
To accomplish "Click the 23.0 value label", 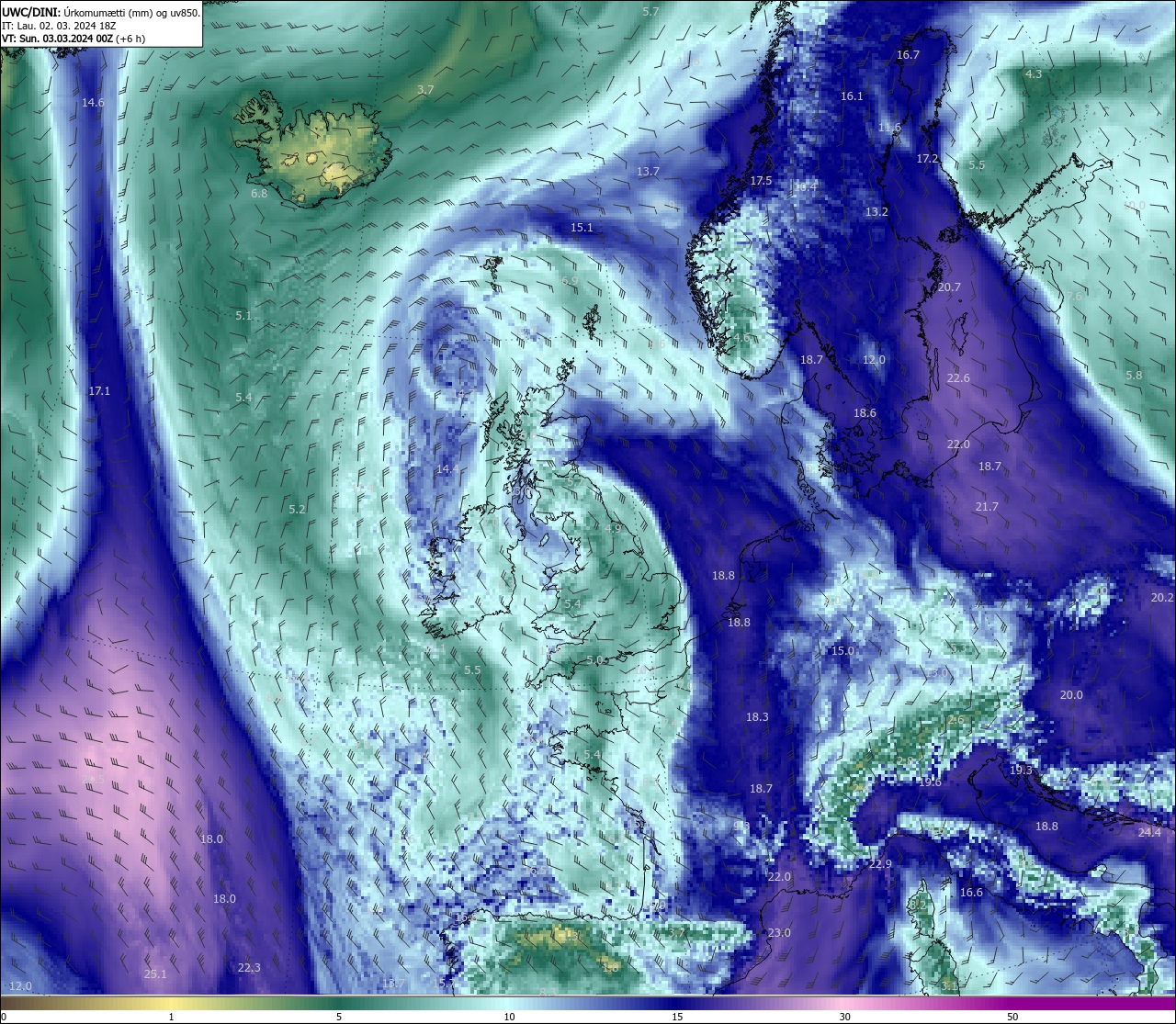I will click(x=778, y=933).
